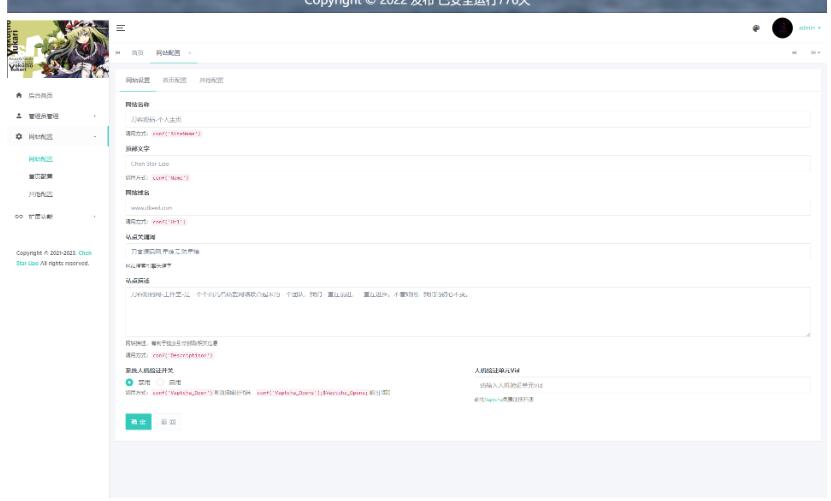Click the administrator management person icon
The width and height of the screenshot is (831, 501).
click(19, 116)
